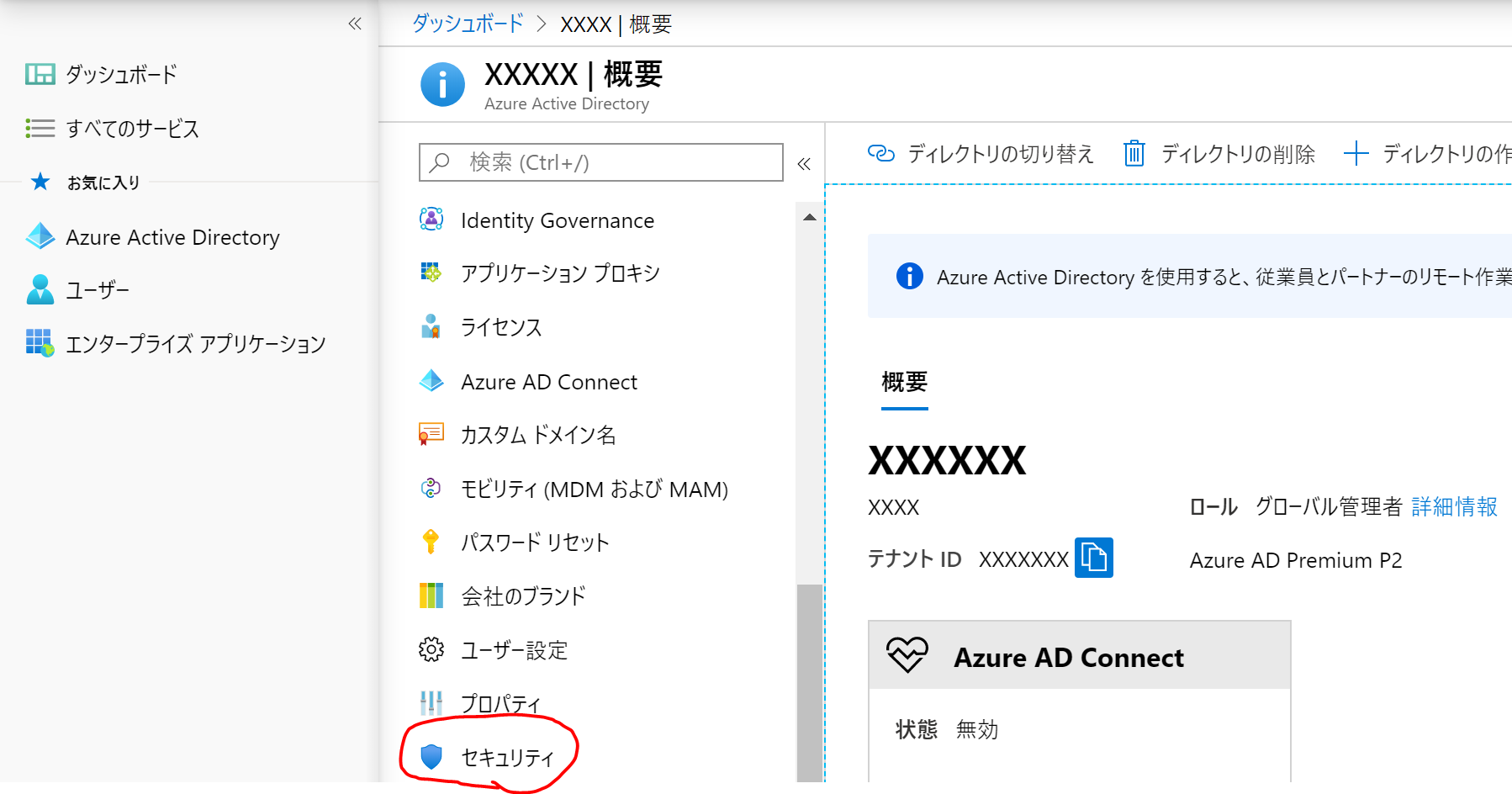This screenshot has width=1512, height=794.
Task: Click the テナント ID value XXXXXXX
Action: tap(1023, 559)
